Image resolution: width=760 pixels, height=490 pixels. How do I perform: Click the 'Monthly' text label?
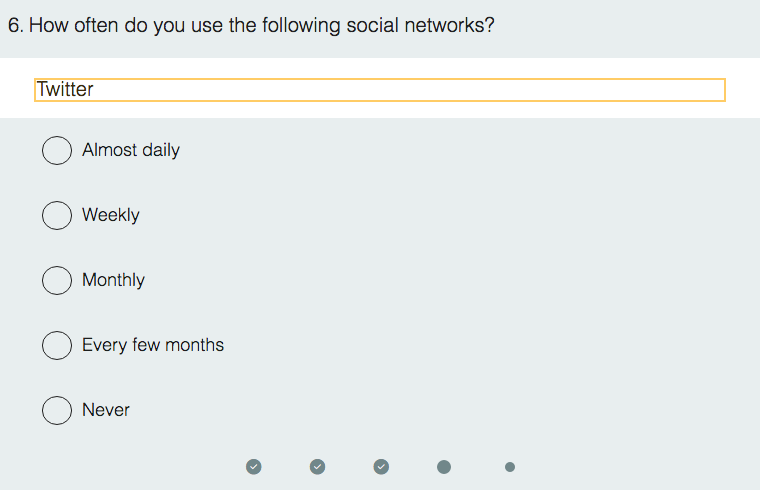tap(113, 280)
